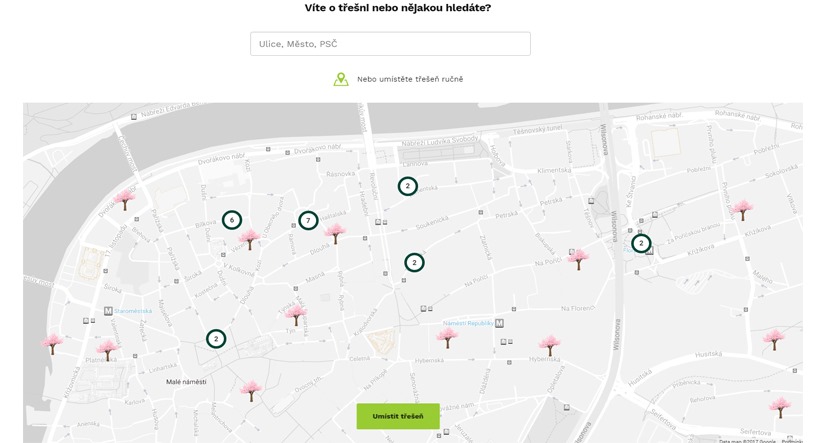Click the Klimentská street label
The height and width of the screenshot is (443, 826).
554,170
